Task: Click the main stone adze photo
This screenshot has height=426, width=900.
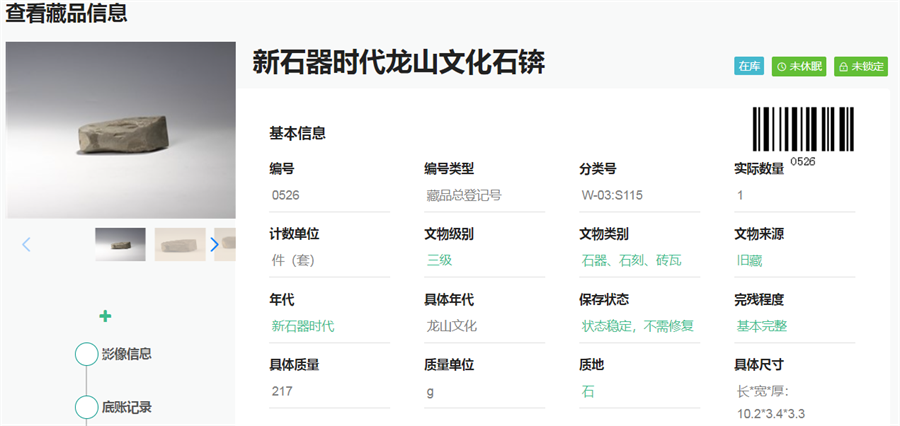Action: coord(121,130)
